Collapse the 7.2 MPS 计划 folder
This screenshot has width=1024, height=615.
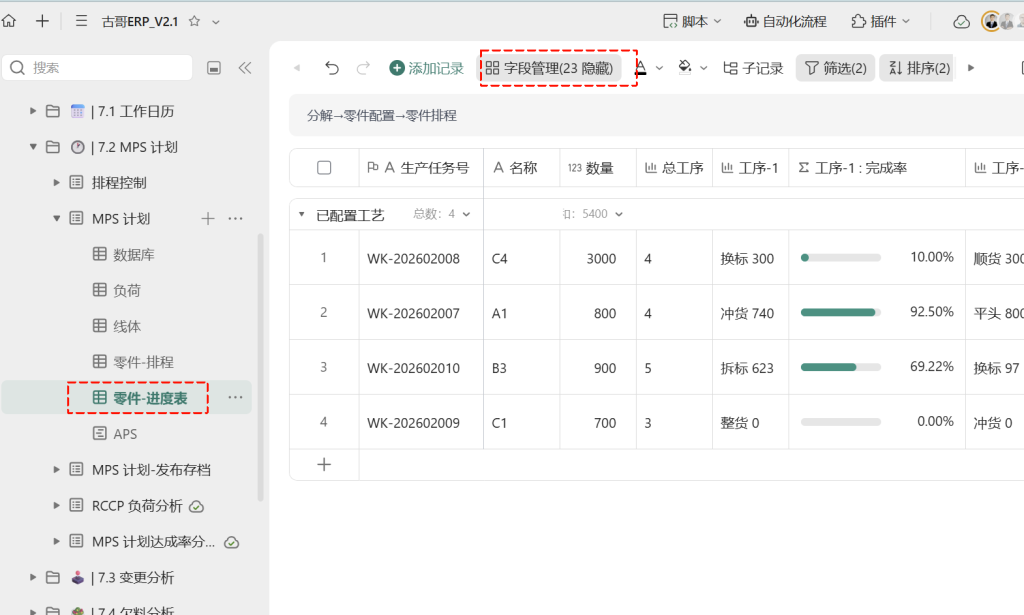click(32, 147)
